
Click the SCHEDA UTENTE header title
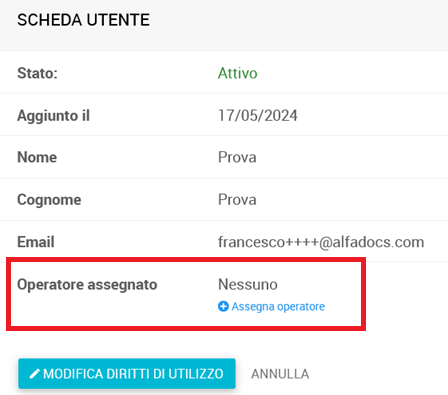pyautogui.click(x=83, y=20)
